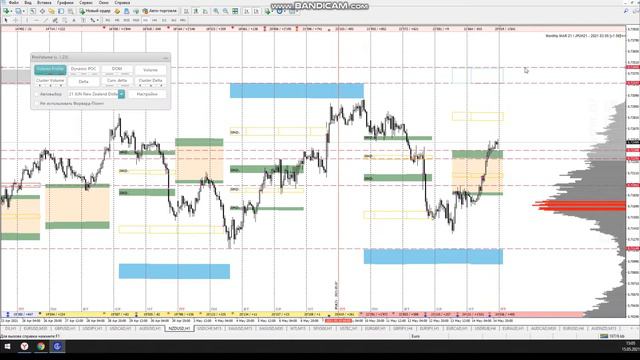Select the vertical line tool
Viewport: 640px width, 360px height.
[27, 20]
